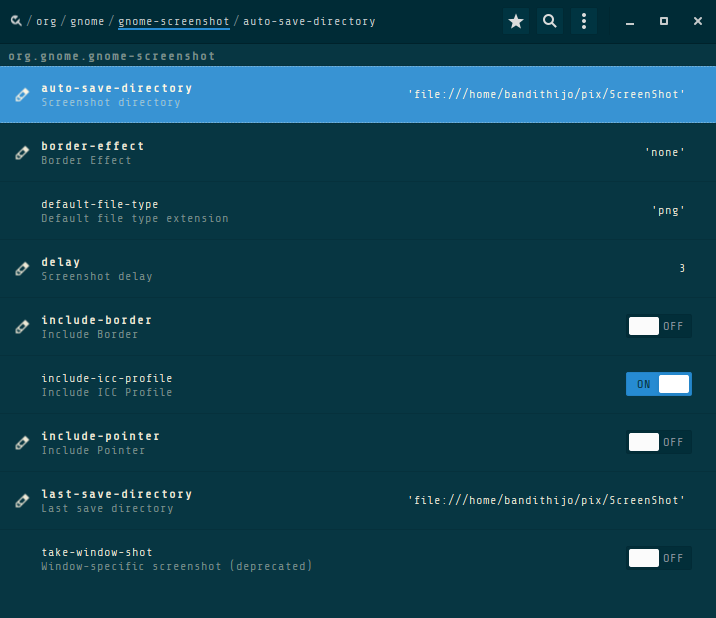The image size is (716, 618).
Task: Go to the gnome path segment
Action: [87, 21]
